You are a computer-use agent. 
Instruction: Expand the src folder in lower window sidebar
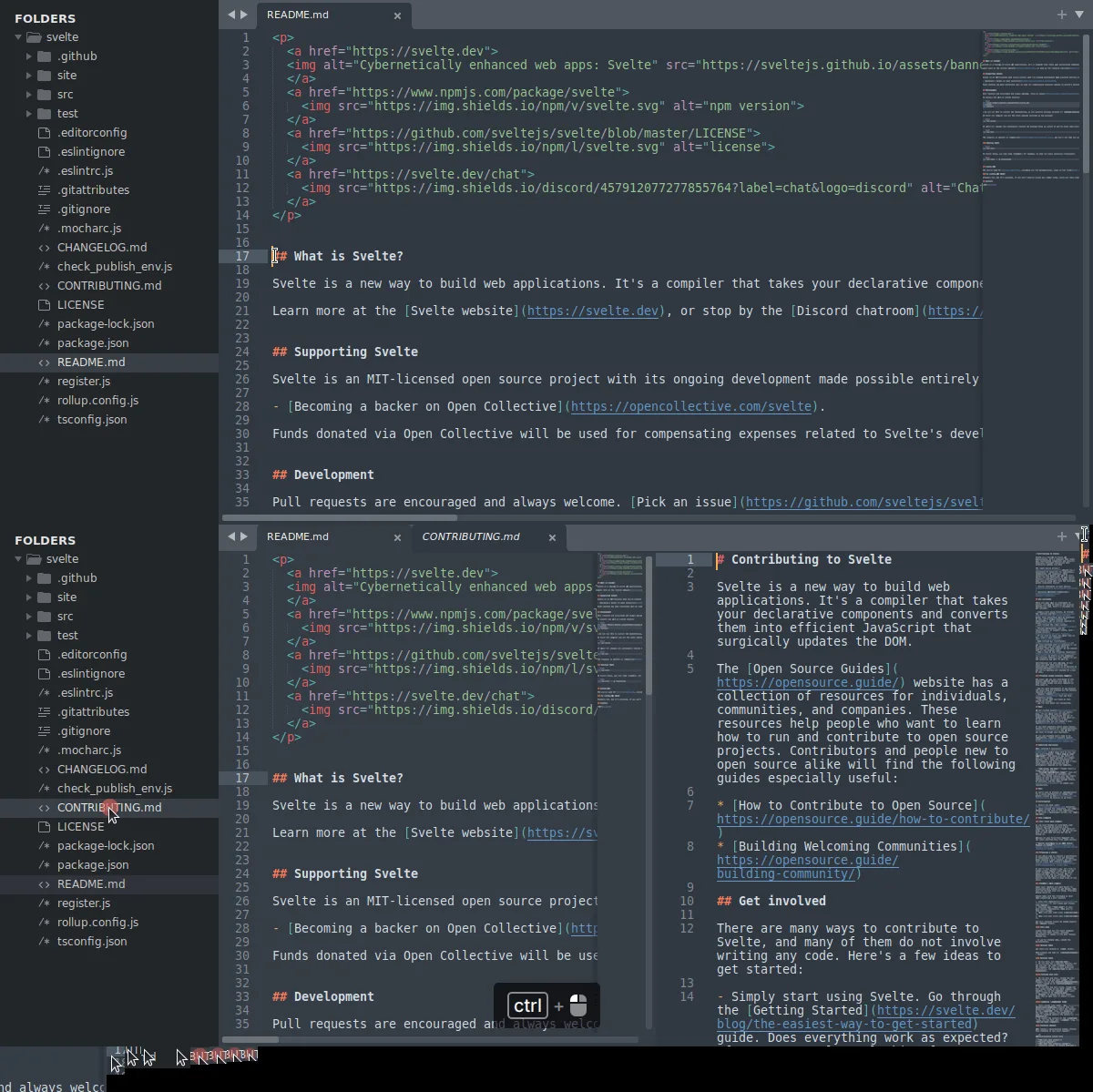[x=29, y=617]
